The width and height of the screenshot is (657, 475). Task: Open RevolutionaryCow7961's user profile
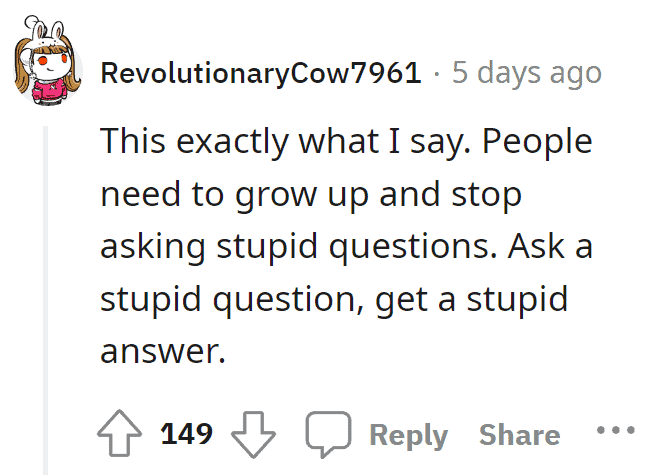(x=261, y=73)
